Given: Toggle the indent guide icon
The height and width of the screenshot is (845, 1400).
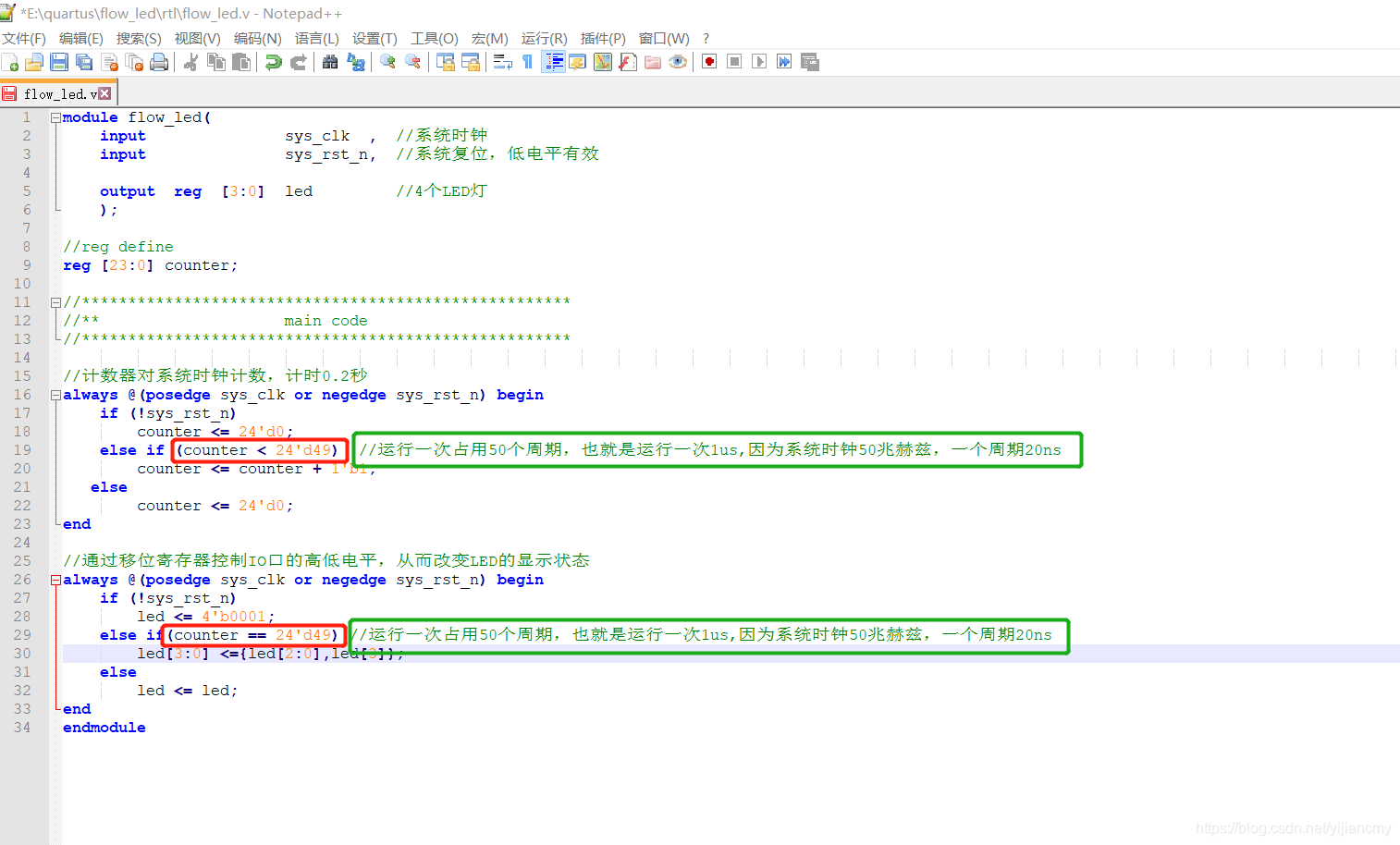Looking at the screenshot, I should click(x=553, y=62).
